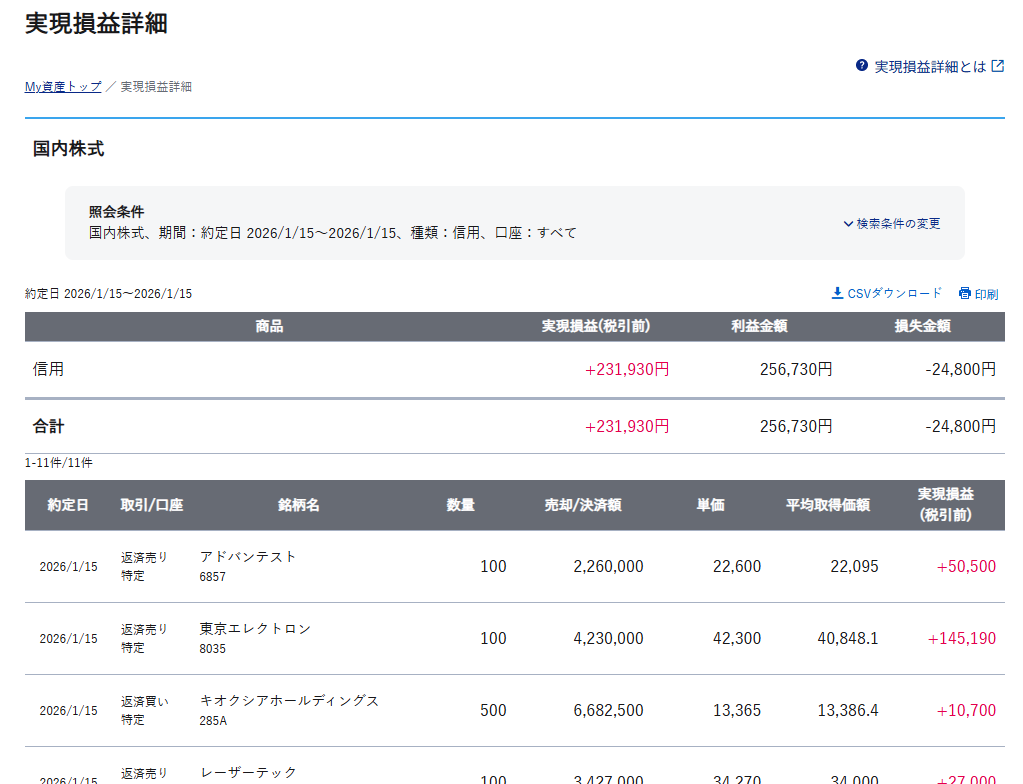
Task: Click the 実現損益(税引前) detail column header
Action: (945, 505)
